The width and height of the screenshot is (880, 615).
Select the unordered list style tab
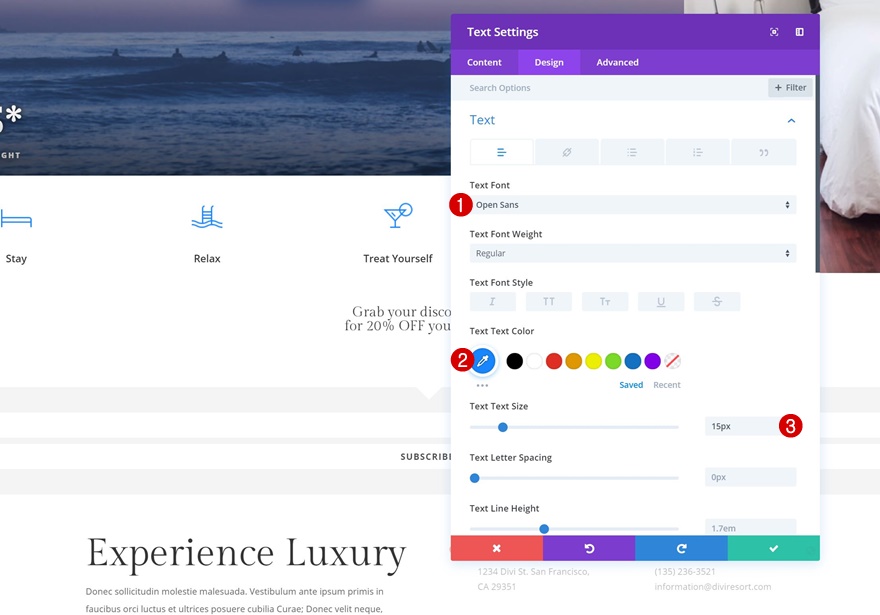(632, 152)
